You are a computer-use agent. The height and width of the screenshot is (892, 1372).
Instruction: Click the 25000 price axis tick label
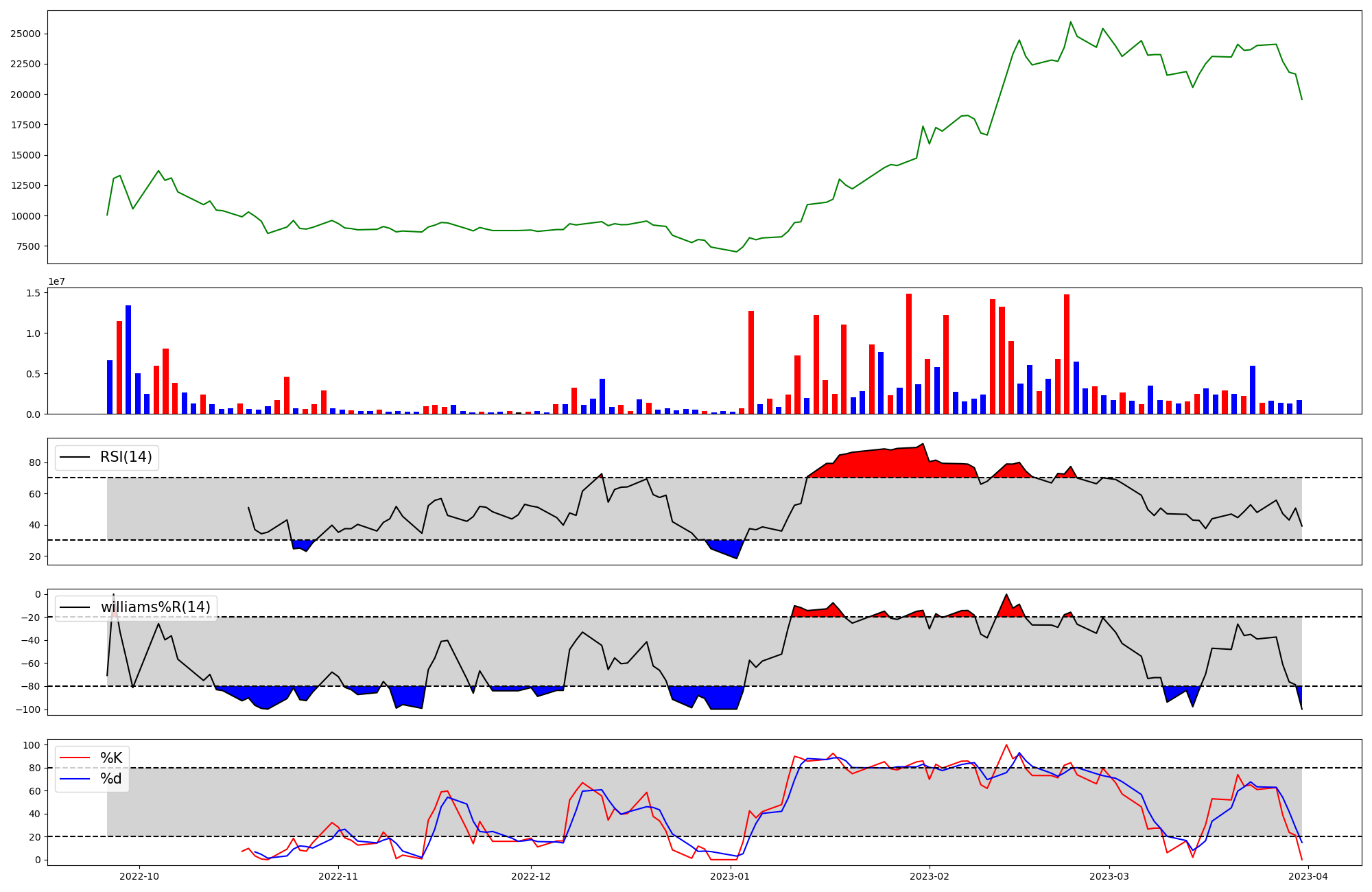[x=25, y=34]
